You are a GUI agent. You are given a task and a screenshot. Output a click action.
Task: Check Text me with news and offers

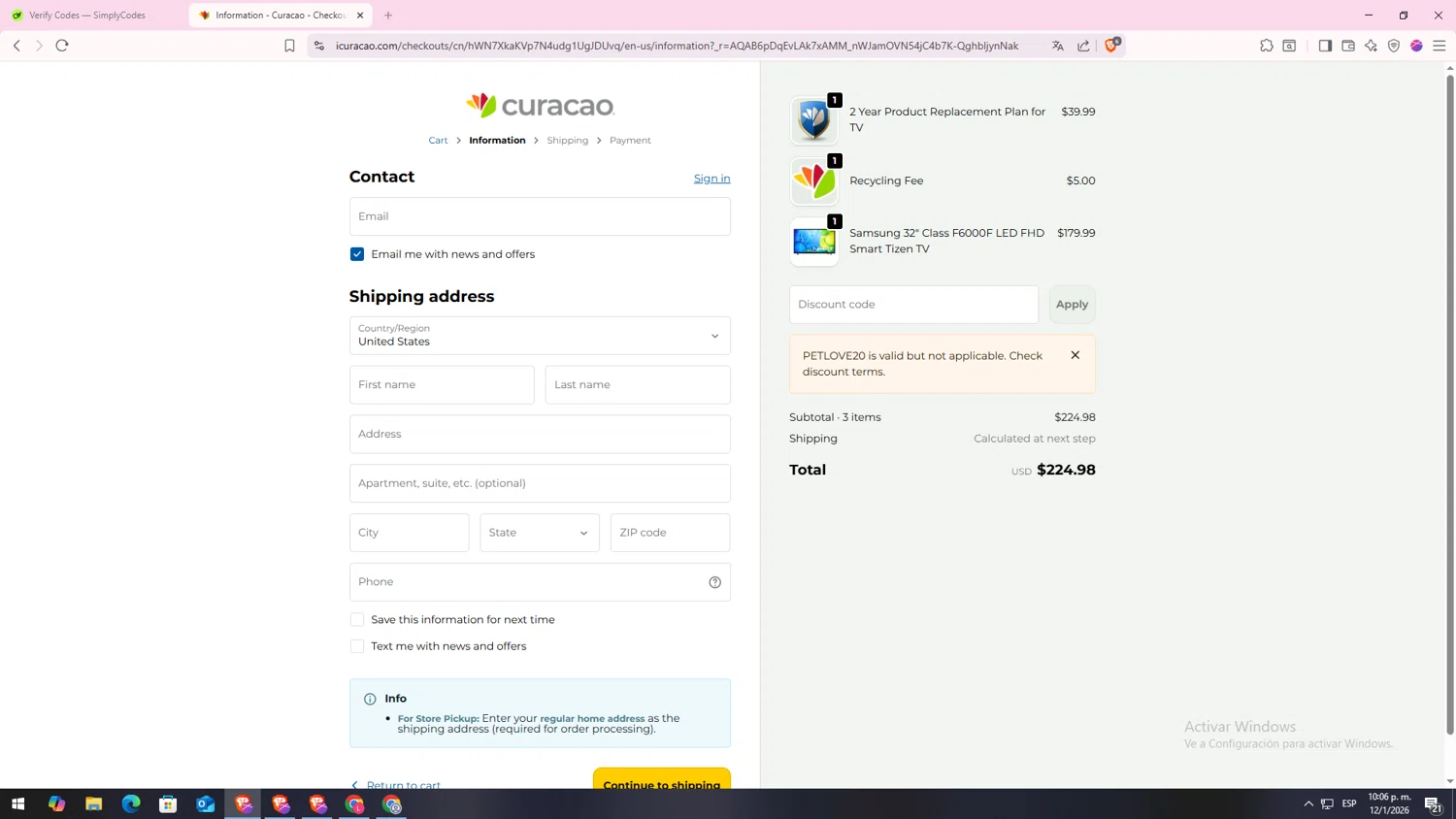[357, 646]
